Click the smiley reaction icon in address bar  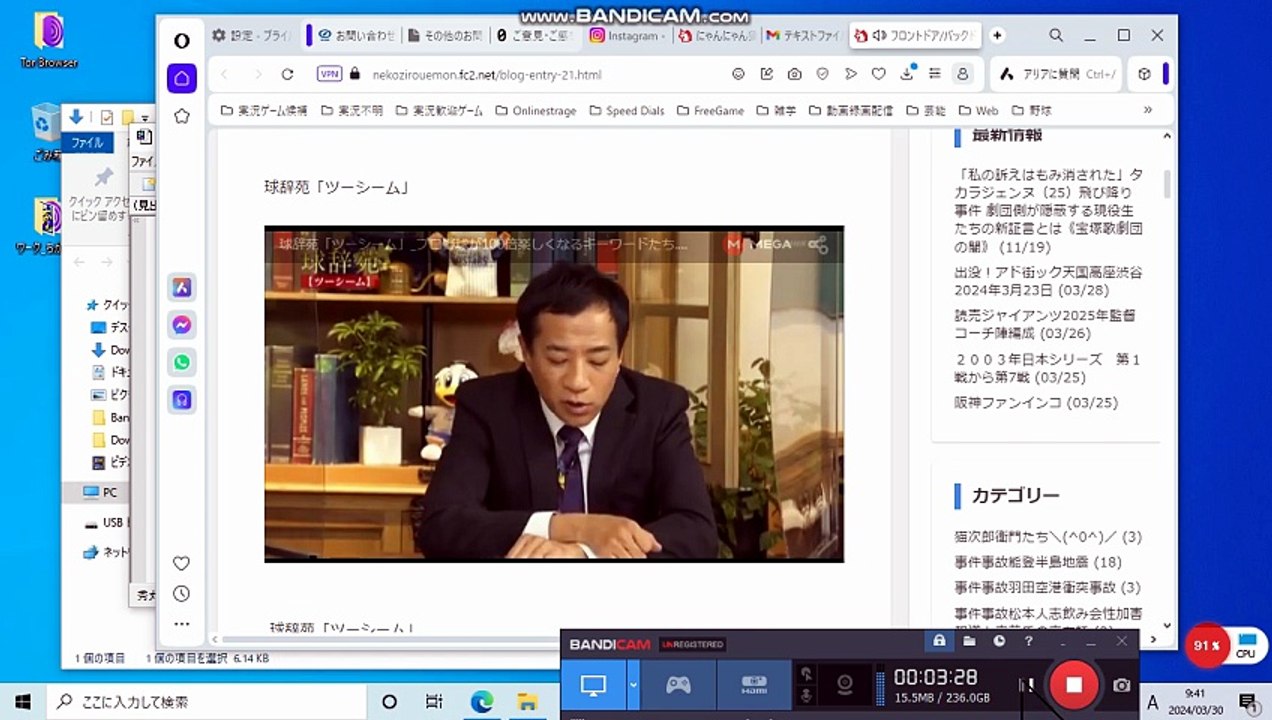[739, 74]
